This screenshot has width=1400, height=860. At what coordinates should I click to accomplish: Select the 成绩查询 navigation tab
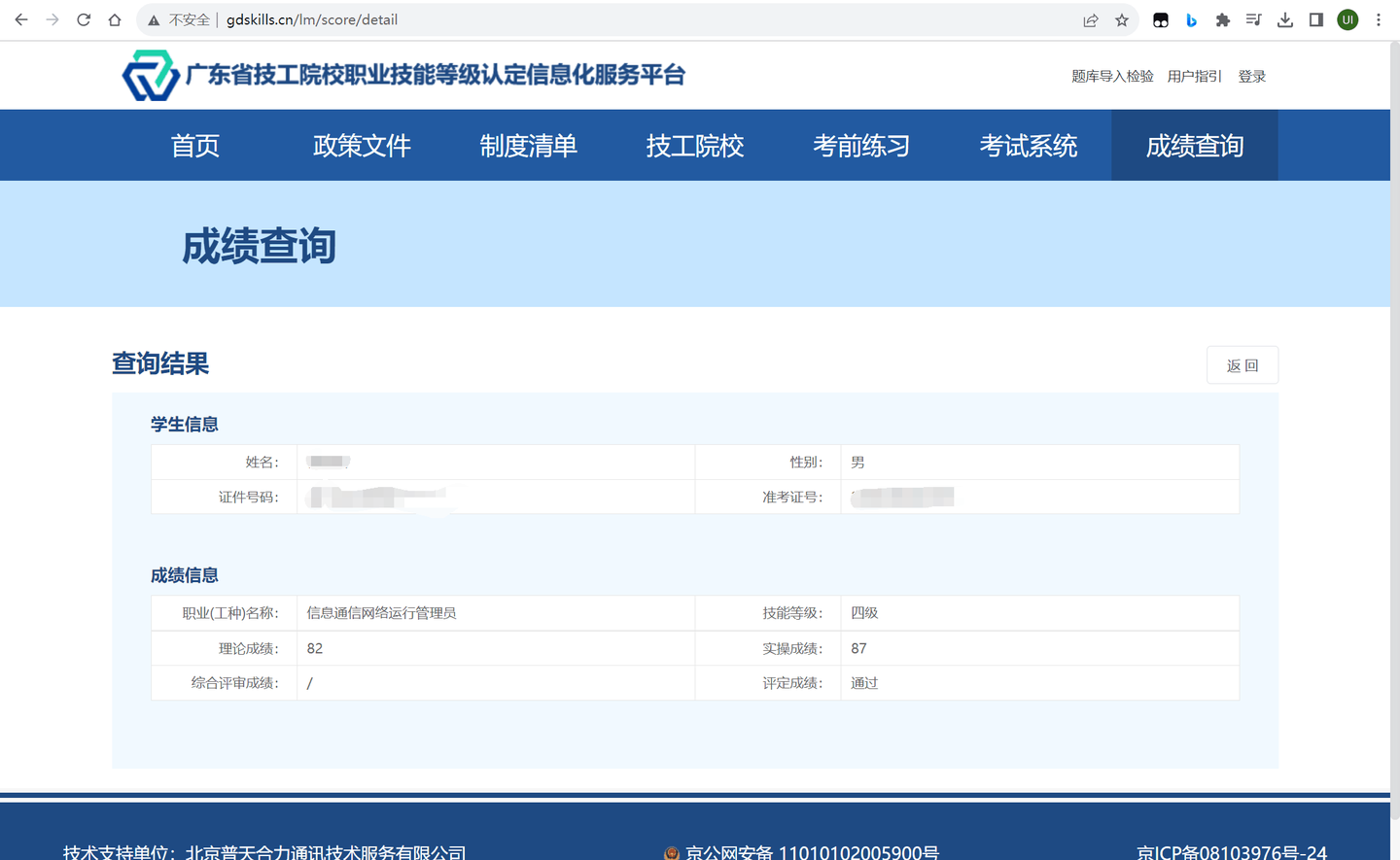pyautogui.click(x=1195, y=146)
